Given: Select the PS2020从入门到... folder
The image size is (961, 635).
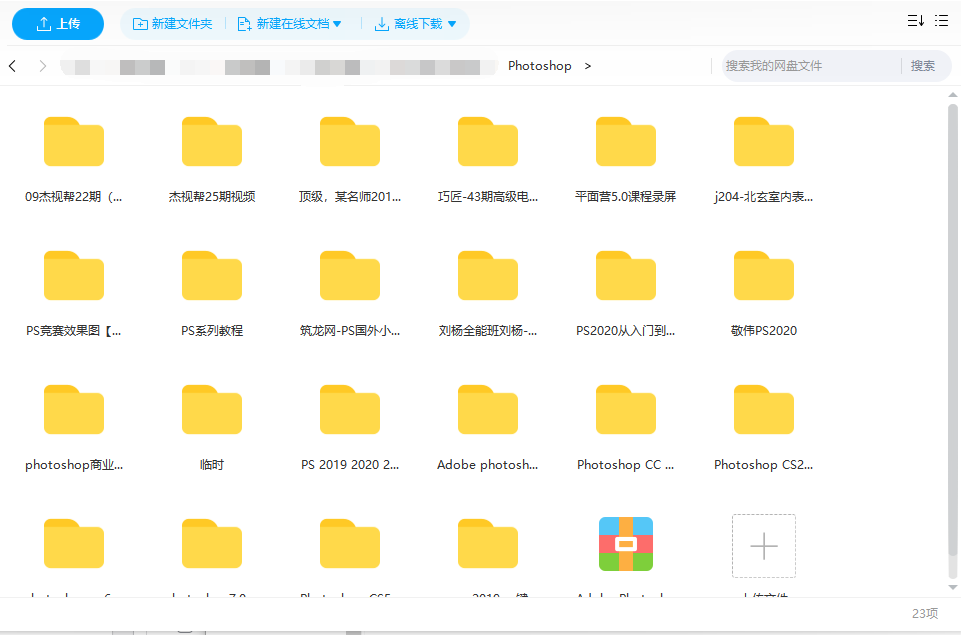Looking at the screenshot, I should [x=626, y=294].
